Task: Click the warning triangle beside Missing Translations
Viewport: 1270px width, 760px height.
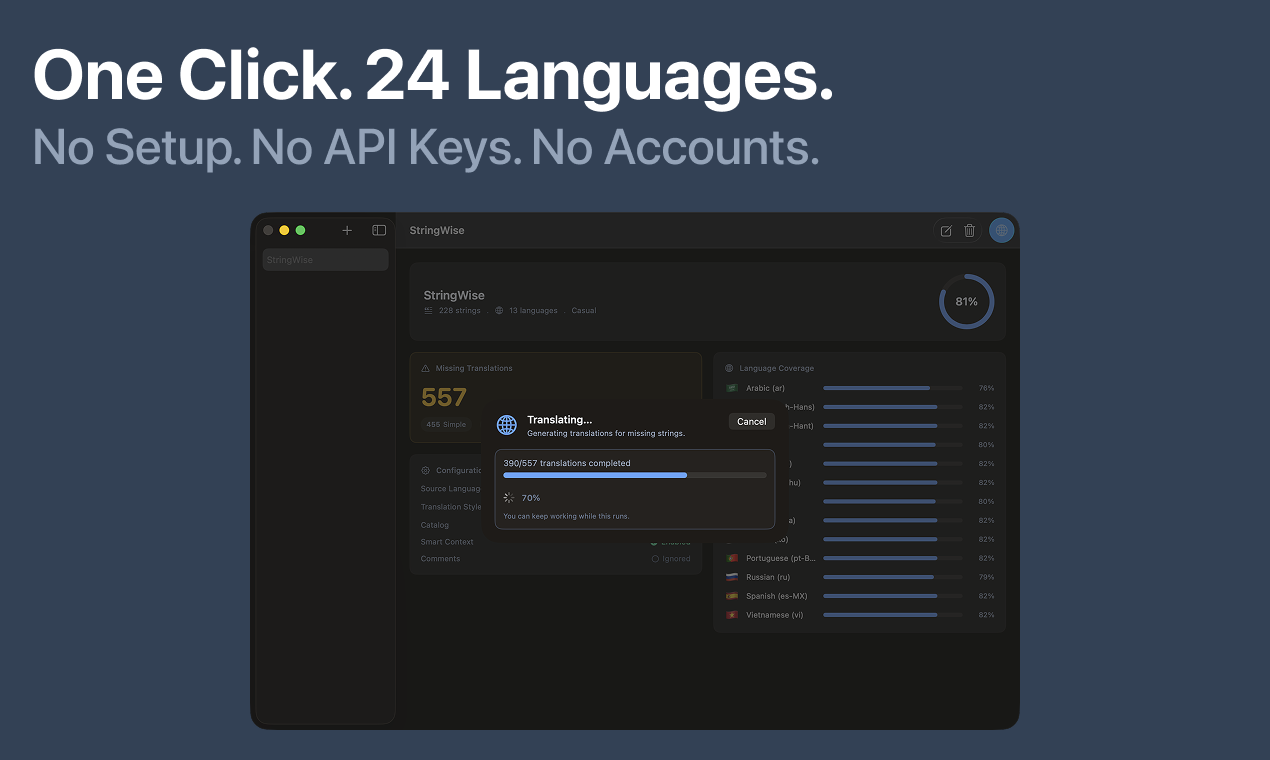Action: (425, 368)
